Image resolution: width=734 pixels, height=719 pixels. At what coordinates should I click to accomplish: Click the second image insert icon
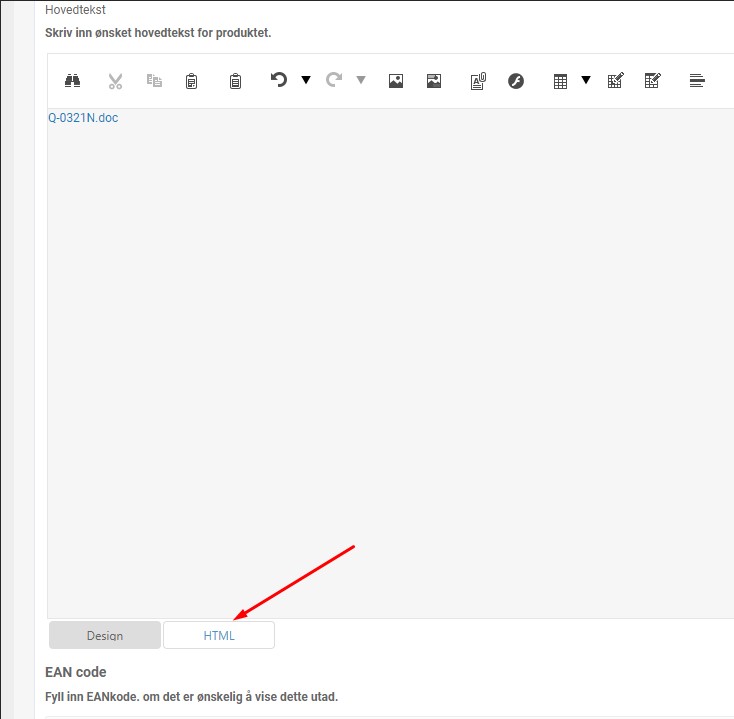click(x=434, y=81)
